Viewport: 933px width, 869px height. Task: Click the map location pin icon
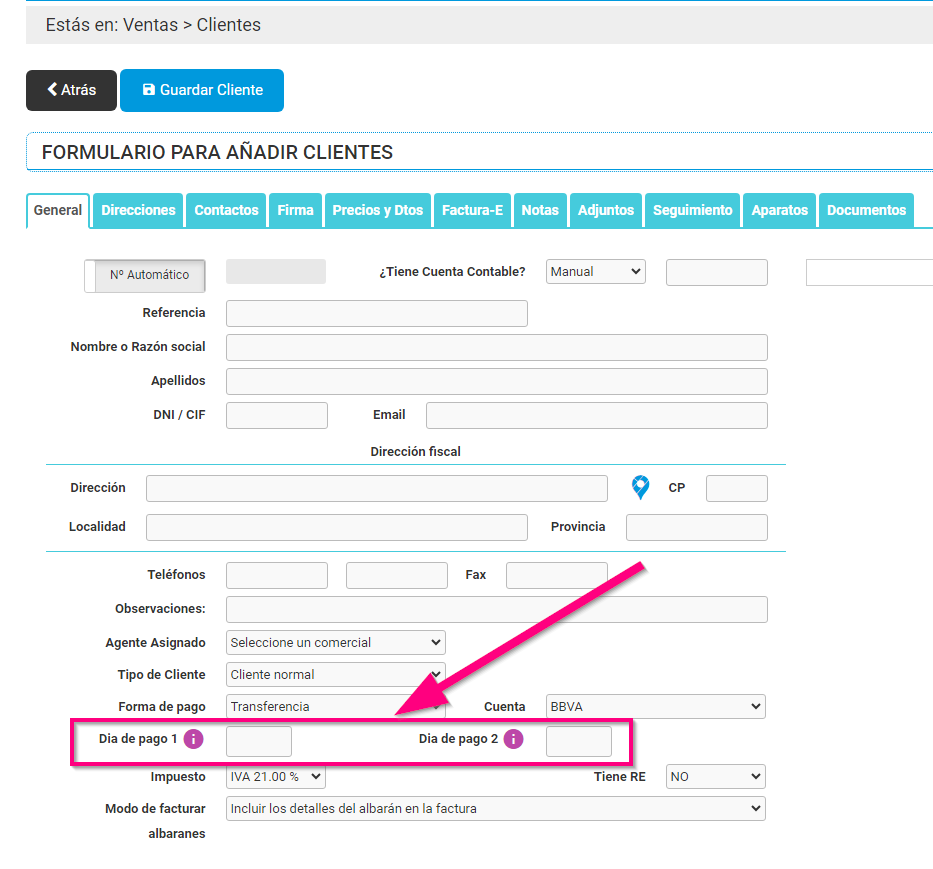641,488
